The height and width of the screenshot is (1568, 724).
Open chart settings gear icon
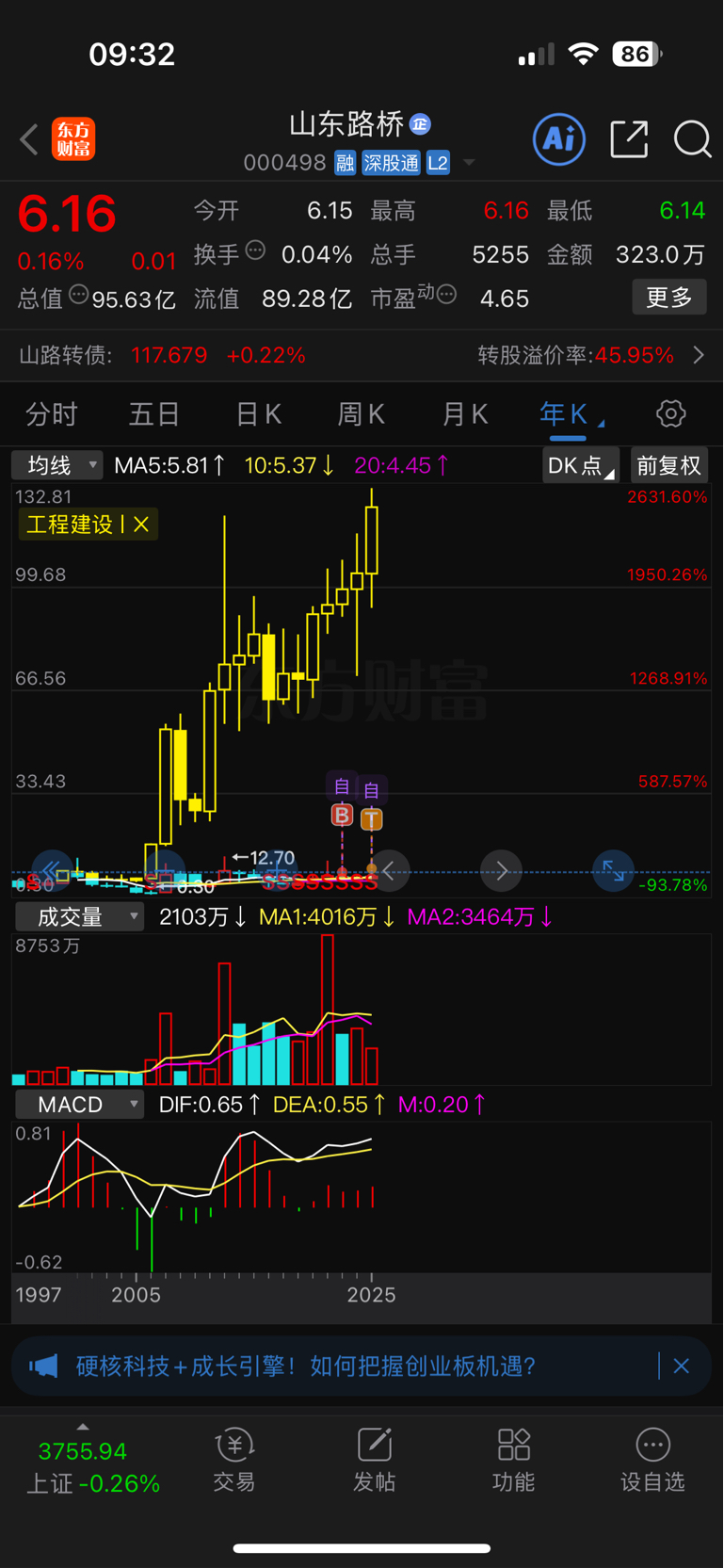tap(670, 413)
